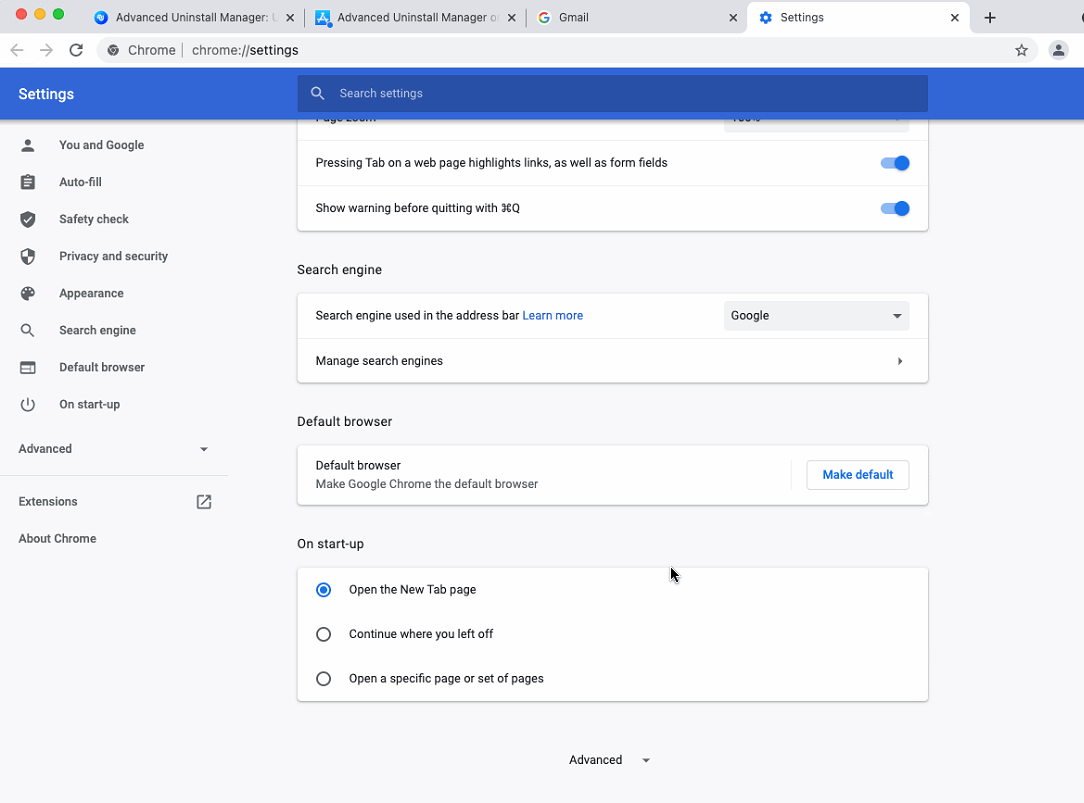Viewport: 1084px width, 803px height.
Task: Disable Tab highlights links toggle
Action: pyautogui.click(x=895, y=163)
